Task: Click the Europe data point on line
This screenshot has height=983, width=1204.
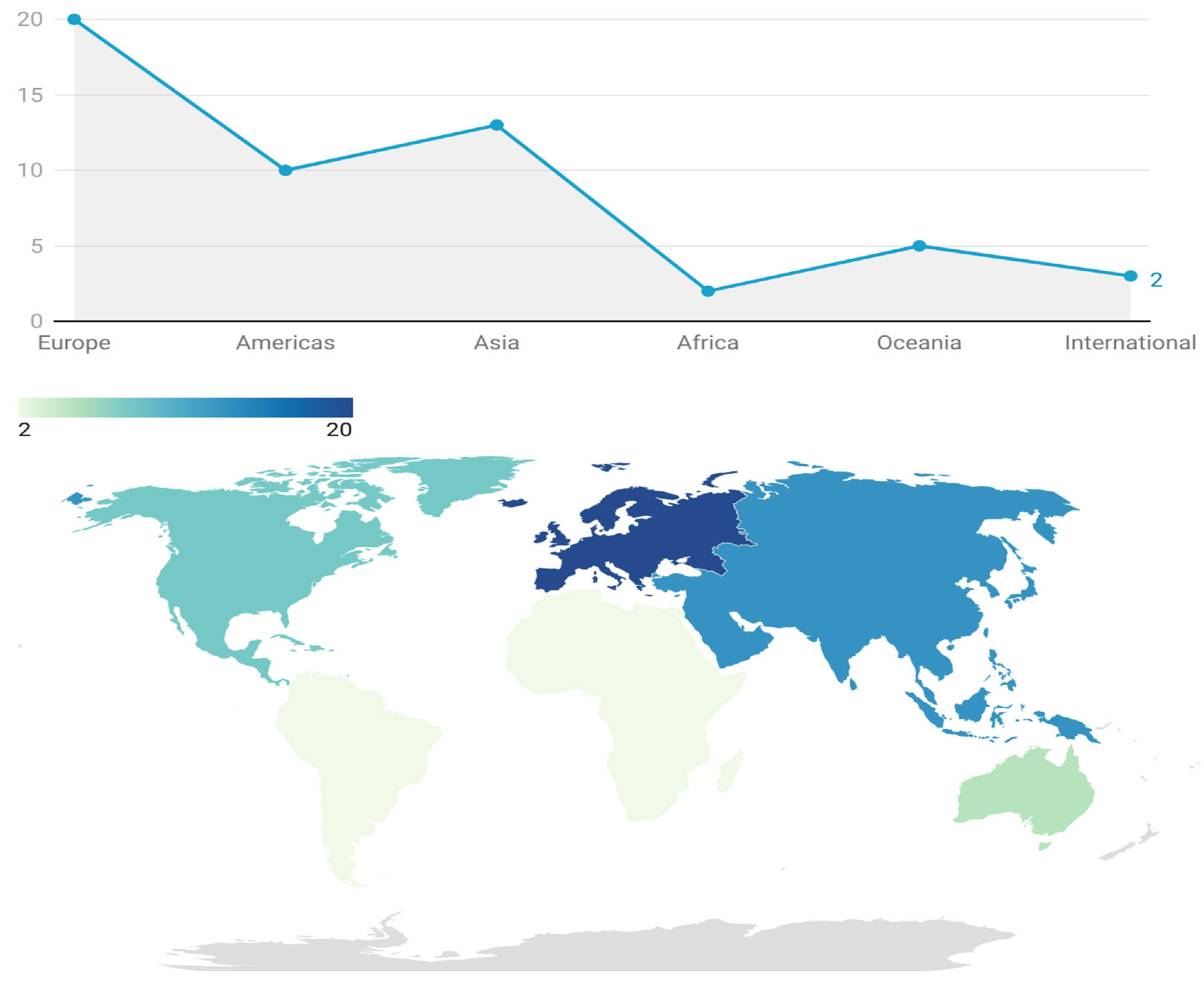Action: pos(74,20)
